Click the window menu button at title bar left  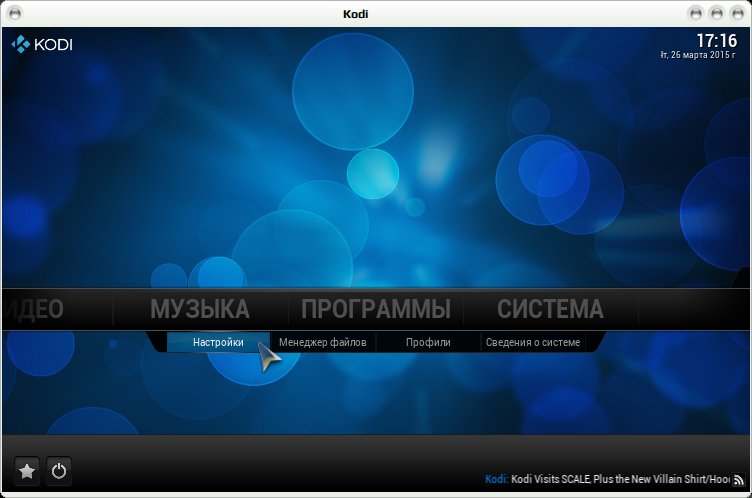15,13
